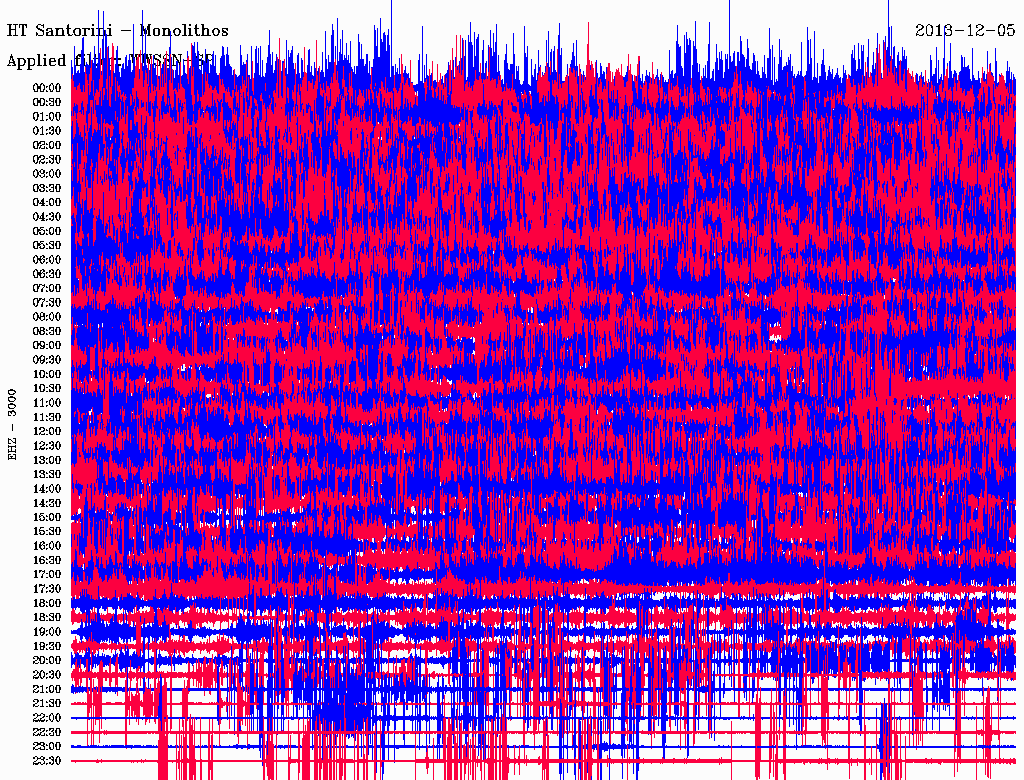
Task: Select the 21:30 time label
Action: [x=47, y=704]
